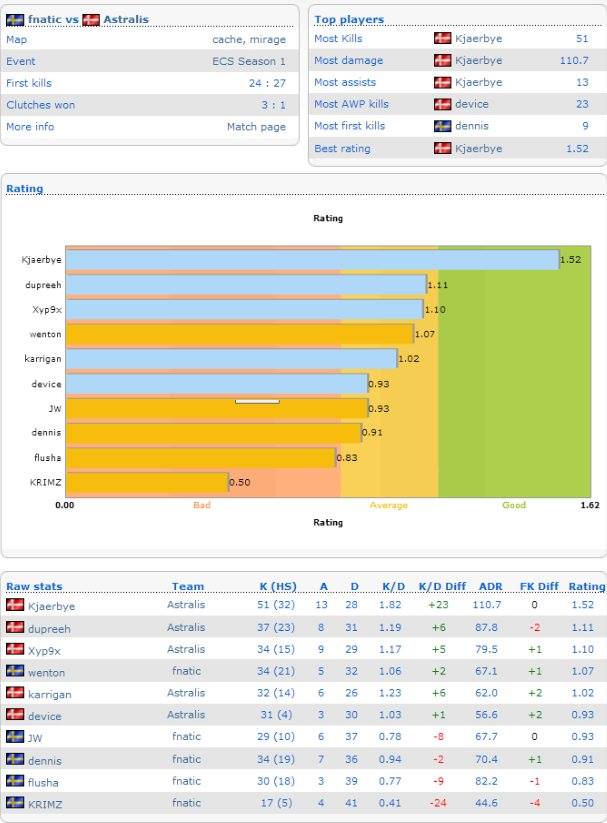Click the flag icon in Best rating row
This screenshot has width=607, height=823.
(443, 149)
